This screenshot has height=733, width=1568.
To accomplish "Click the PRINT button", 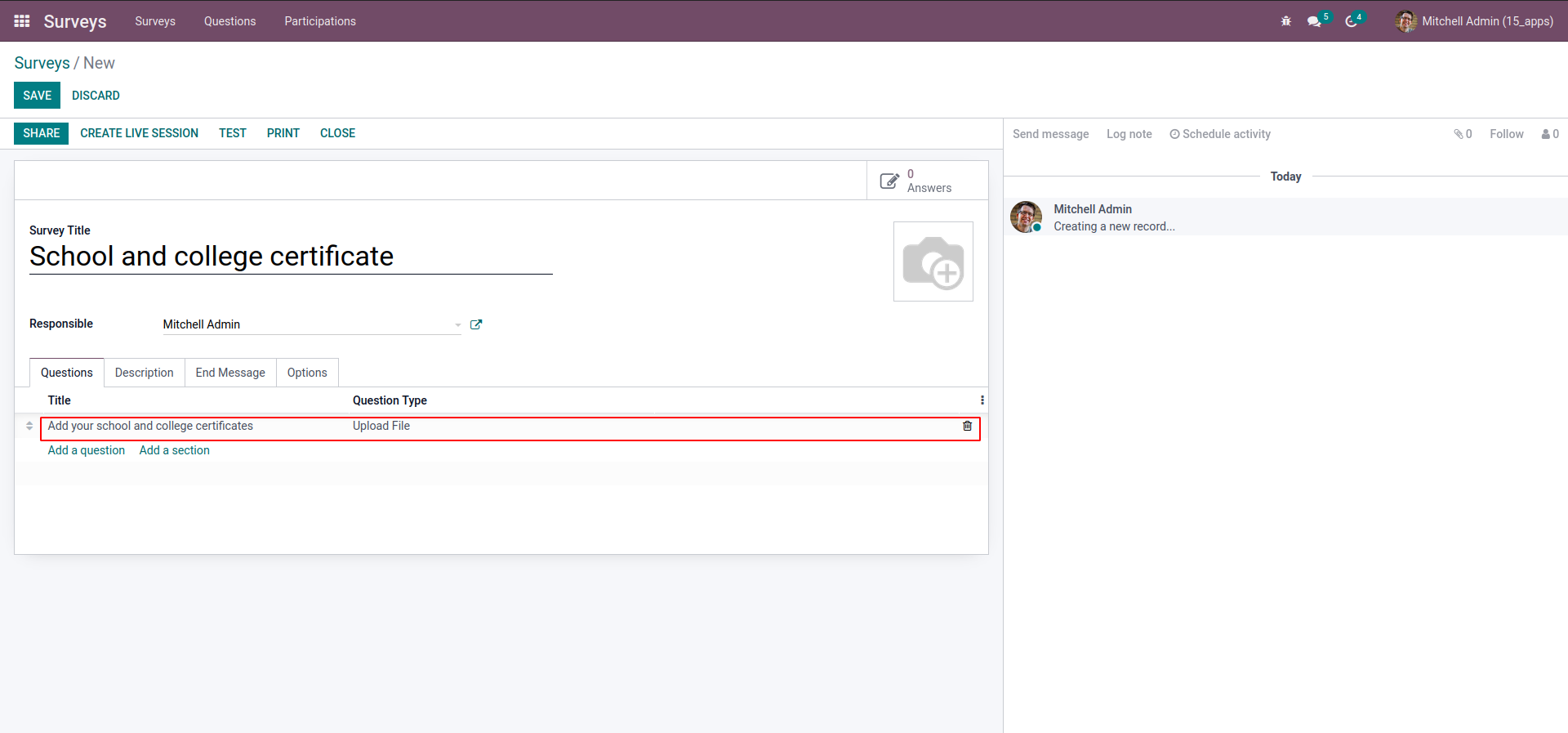I will (x=283, y=133).
